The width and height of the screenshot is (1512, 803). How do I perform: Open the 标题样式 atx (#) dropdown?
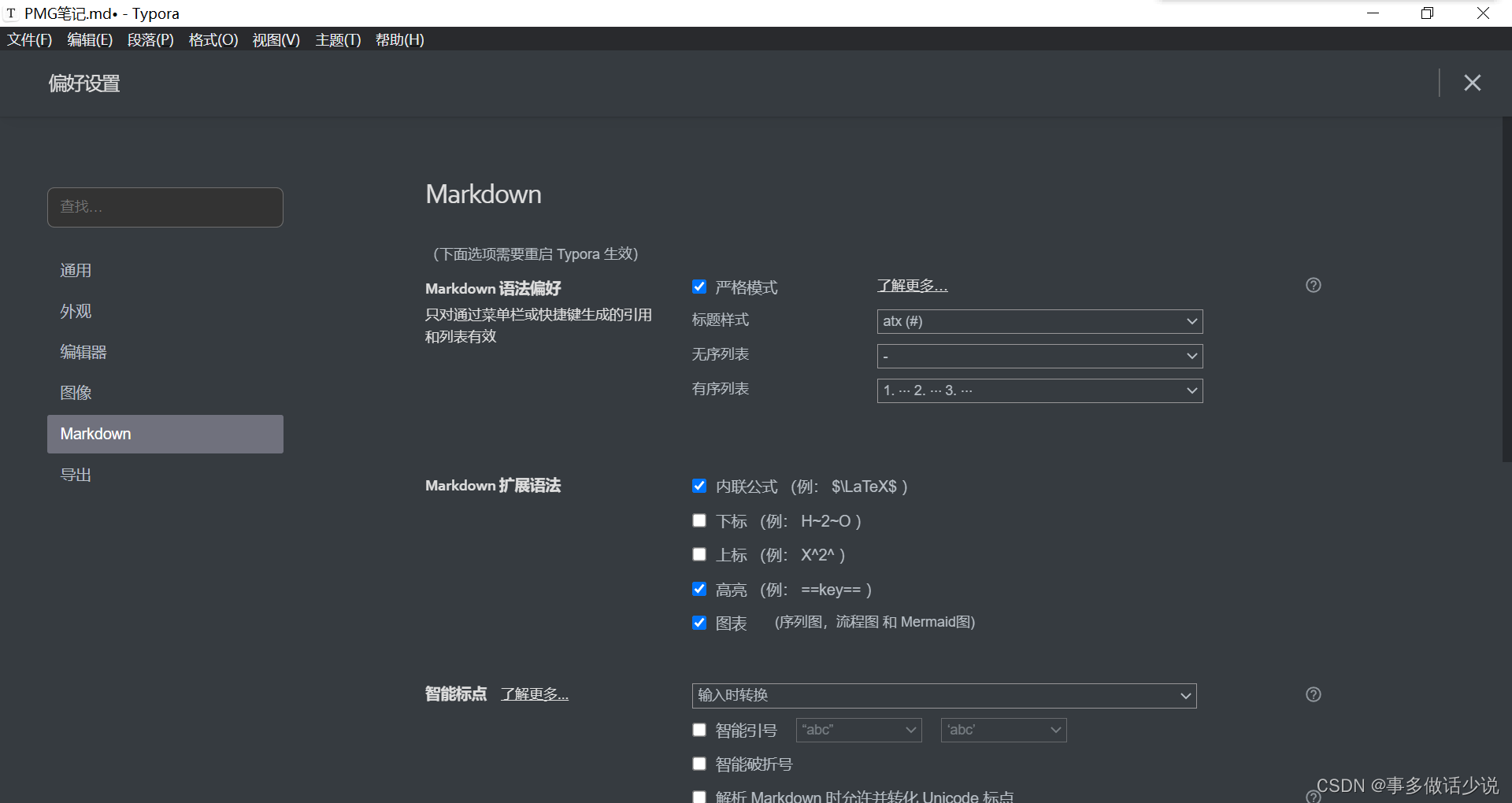(1039, 321)
